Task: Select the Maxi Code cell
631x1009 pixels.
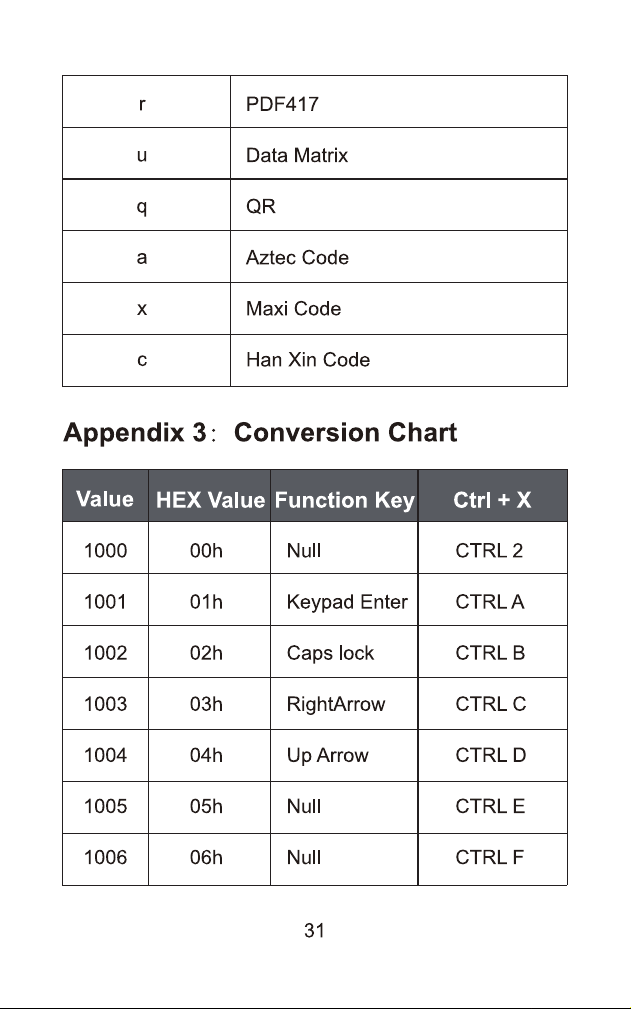Action: tap(399, 308)
